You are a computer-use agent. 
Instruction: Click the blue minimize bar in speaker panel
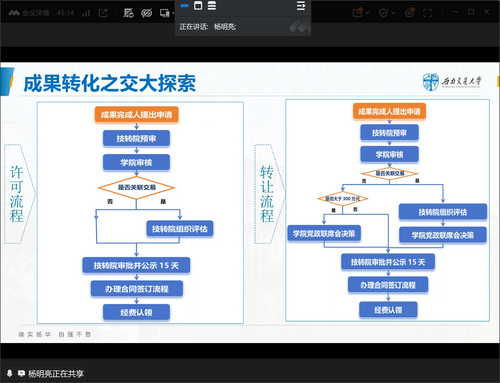[184, 6]
